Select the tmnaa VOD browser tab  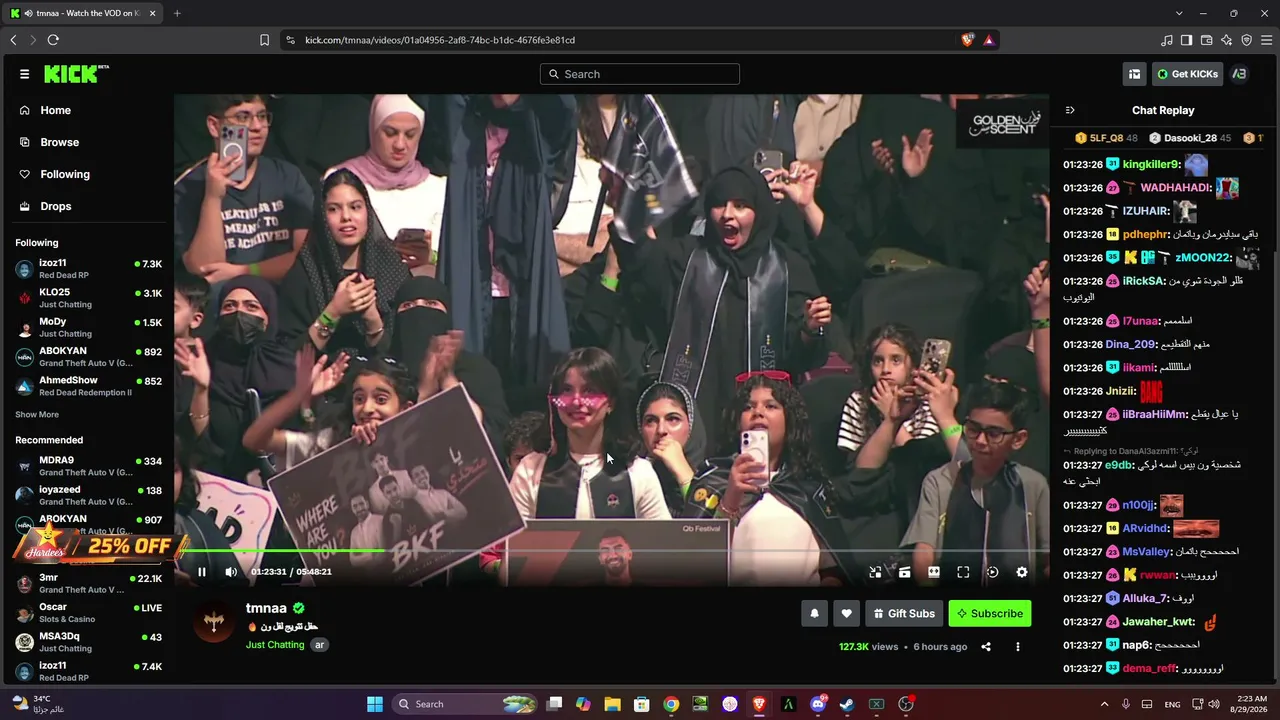click(83, 13)
